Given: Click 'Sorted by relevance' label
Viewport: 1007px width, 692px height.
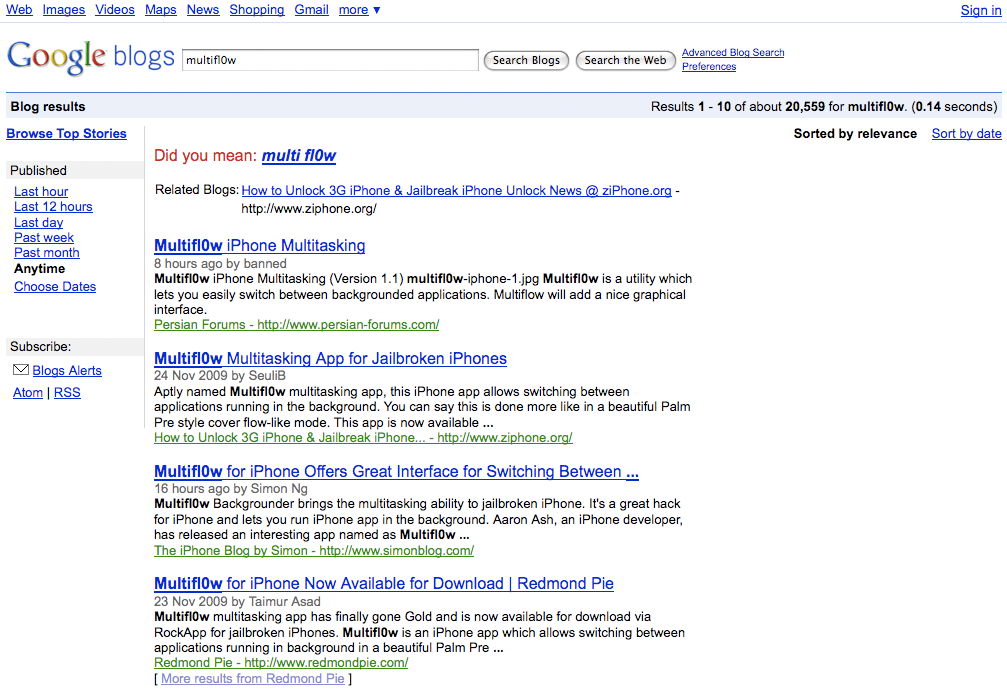Looking at the screenshot, I should 855,134.
